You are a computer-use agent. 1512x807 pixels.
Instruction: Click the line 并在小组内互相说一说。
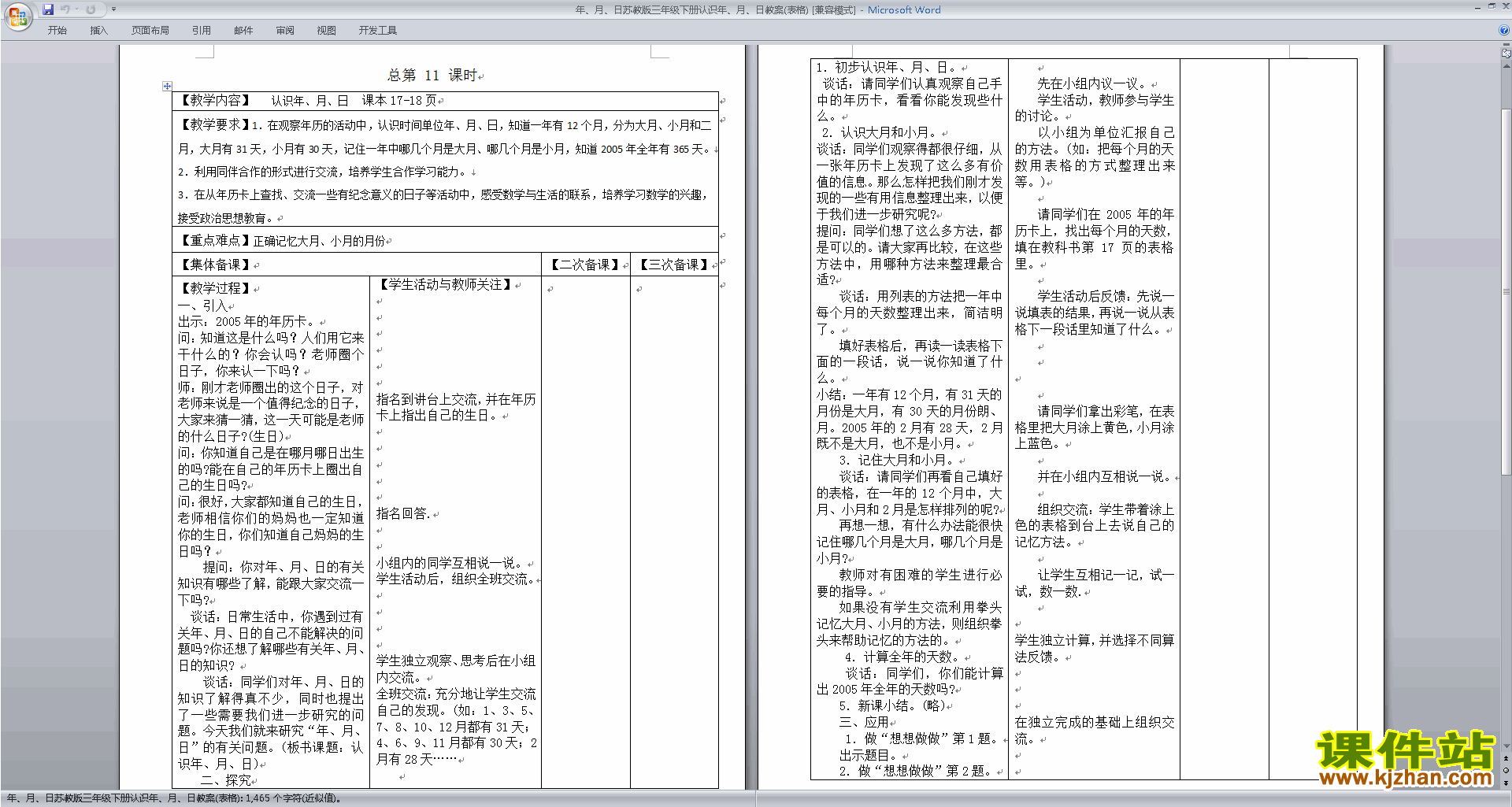coord(1104,477)
